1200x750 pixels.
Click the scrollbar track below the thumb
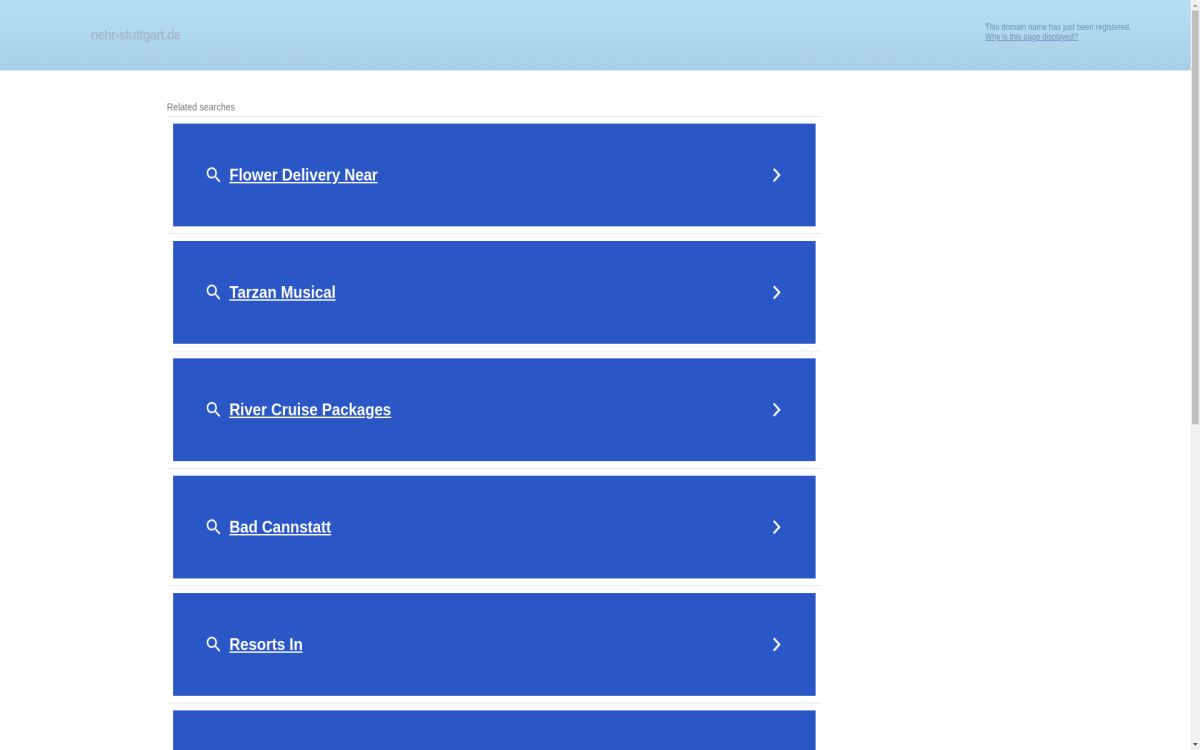(x=1195, y=590)
